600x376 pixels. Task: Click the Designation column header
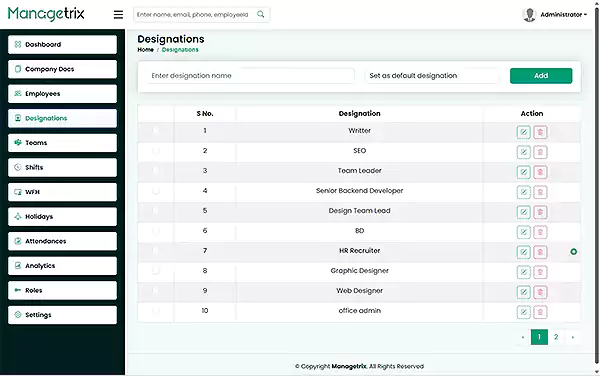pyautogui.click(x=359, y=114)
